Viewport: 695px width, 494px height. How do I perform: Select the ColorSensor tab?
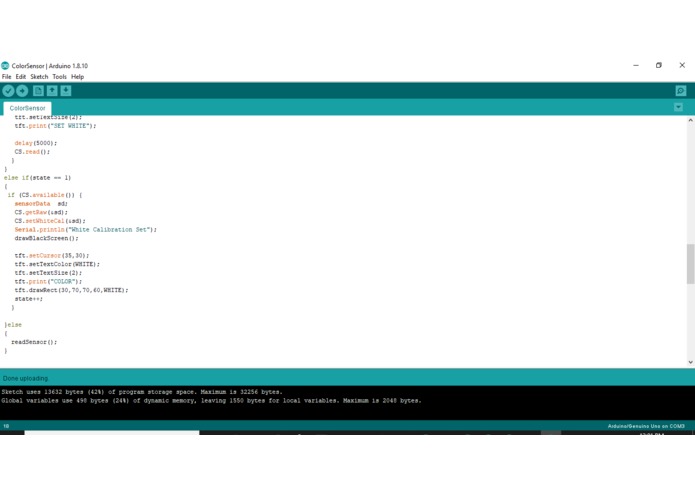point(27,108)
